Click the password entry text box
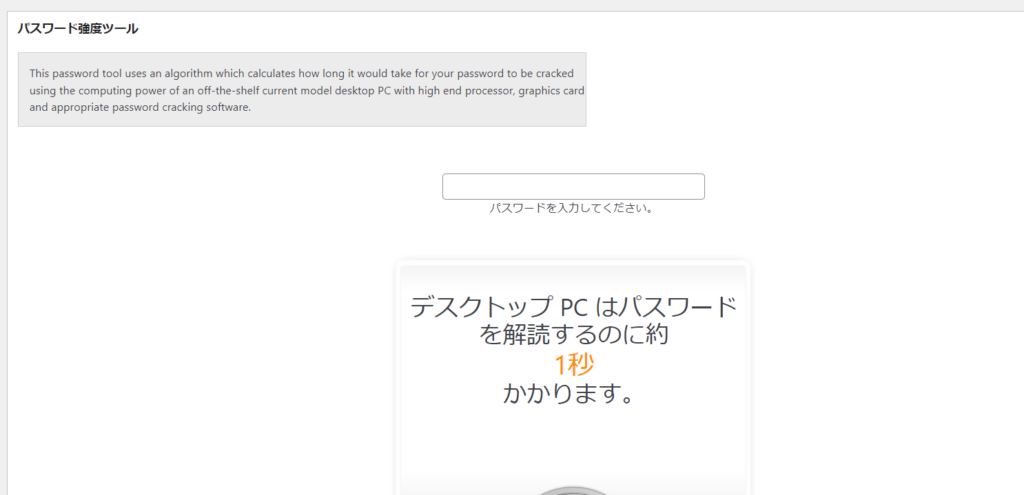 tap(573, 187)
